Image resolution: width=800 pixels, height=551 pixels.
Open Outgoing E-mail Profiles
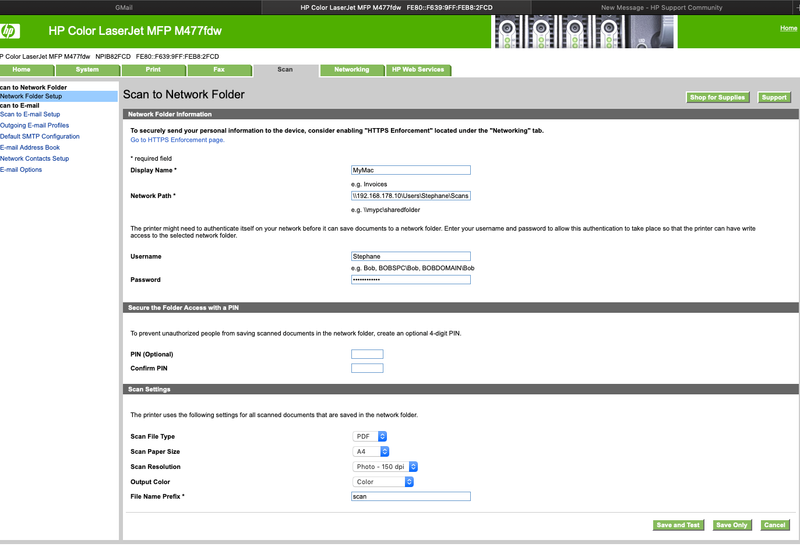[x=35, y=126]
